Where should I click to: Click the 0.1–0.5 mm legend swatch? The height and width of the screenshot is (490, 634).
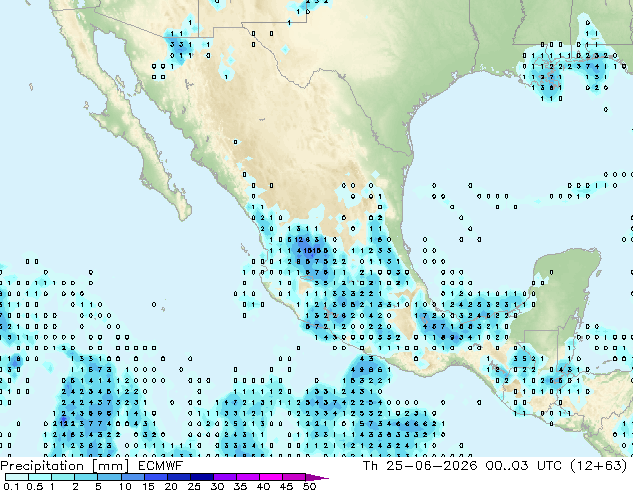click(17, 477)
